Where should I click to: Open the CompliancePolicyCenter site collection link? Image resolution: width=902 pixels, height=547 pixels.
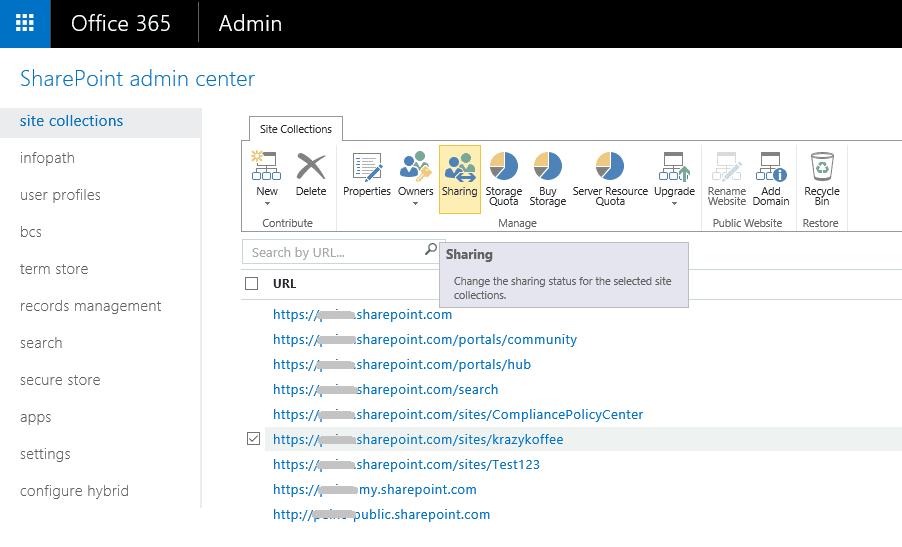[458, 415]
